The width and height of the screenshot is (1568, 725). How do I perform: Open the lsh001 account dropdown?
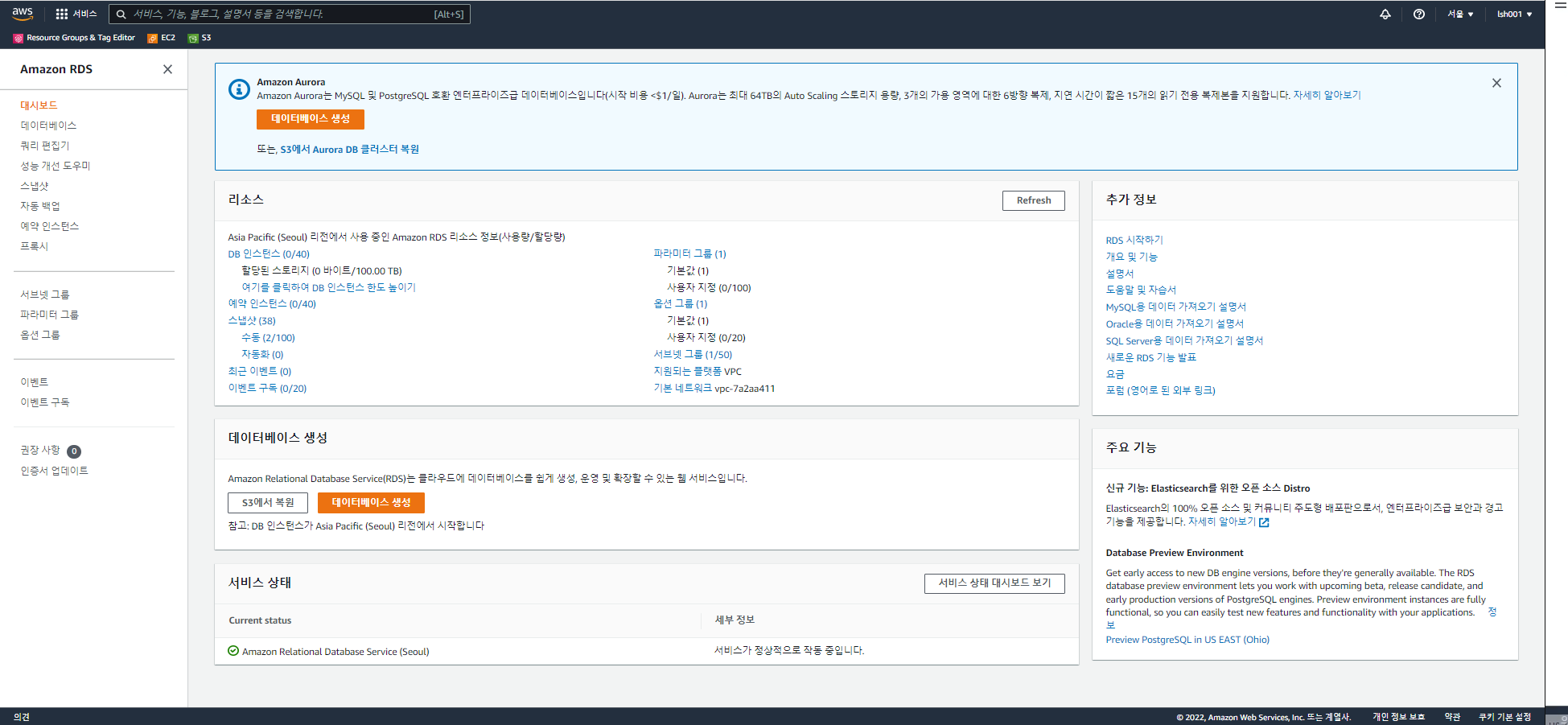1514,14
